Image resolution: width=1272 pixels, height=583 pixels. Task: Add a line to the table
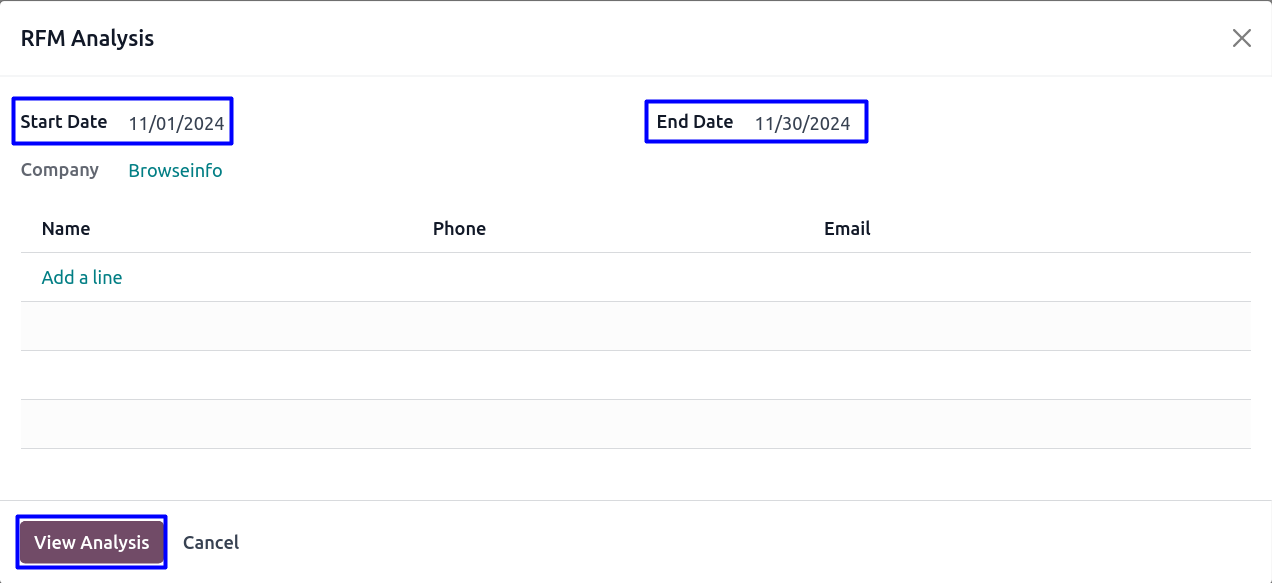pyautogui.click(x=82, y=278)
